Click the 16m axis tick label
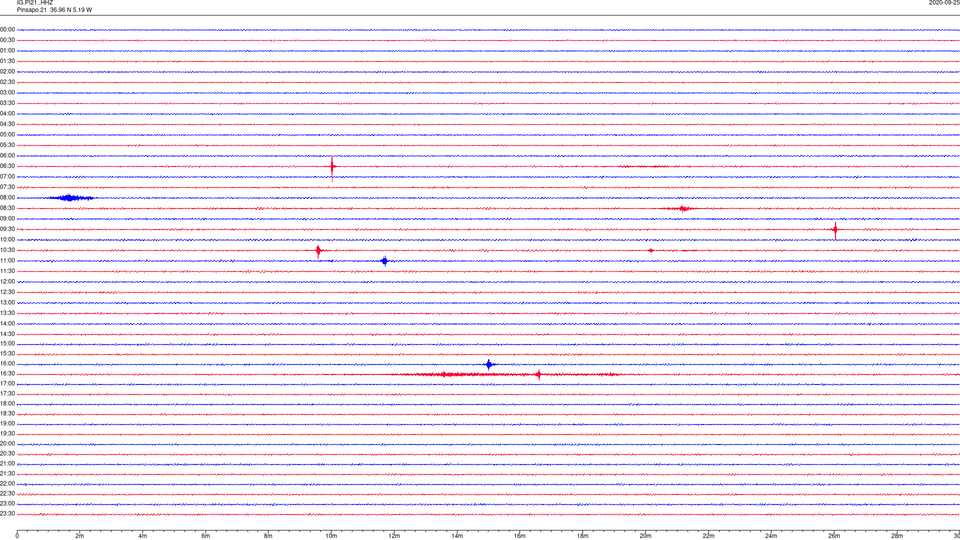960x540 pixels. 520,536
